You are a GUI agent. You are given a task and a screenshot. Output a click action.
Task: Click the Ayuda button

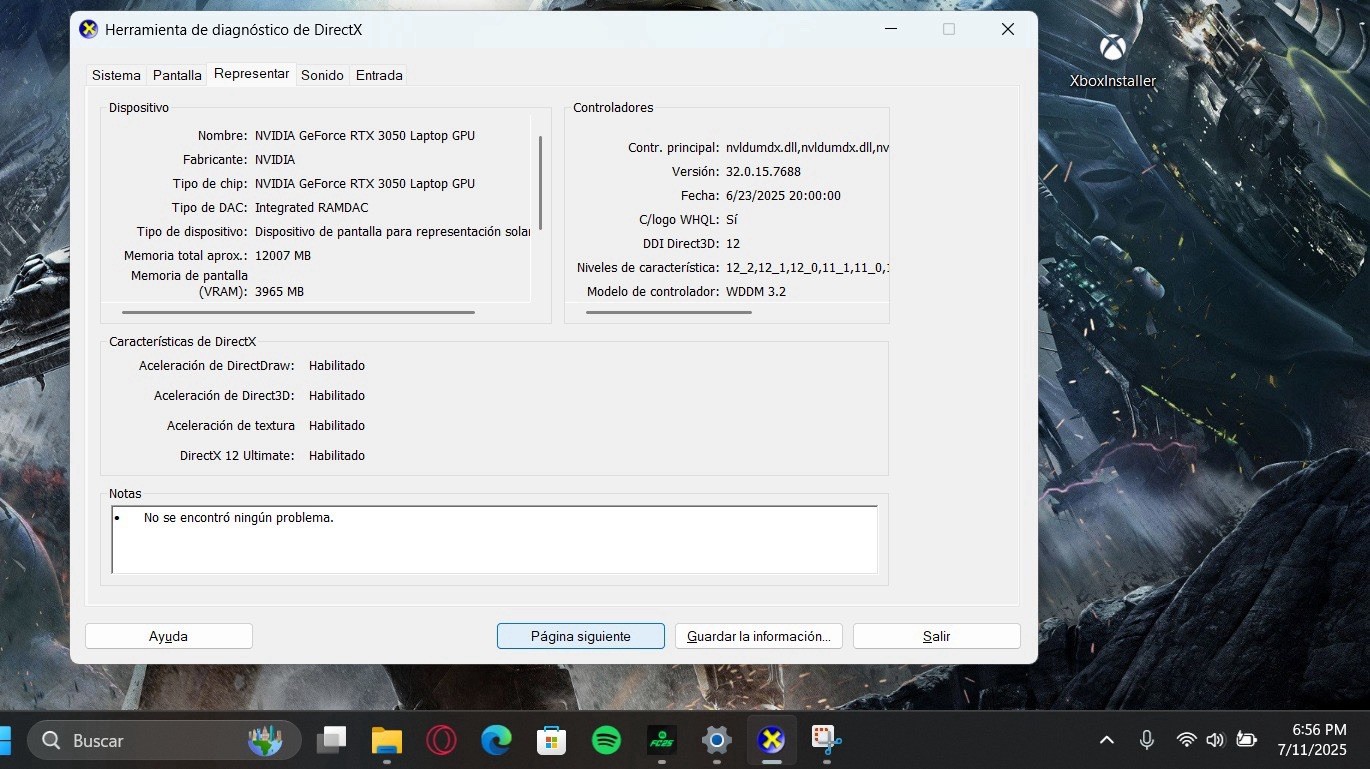[169, 636]
